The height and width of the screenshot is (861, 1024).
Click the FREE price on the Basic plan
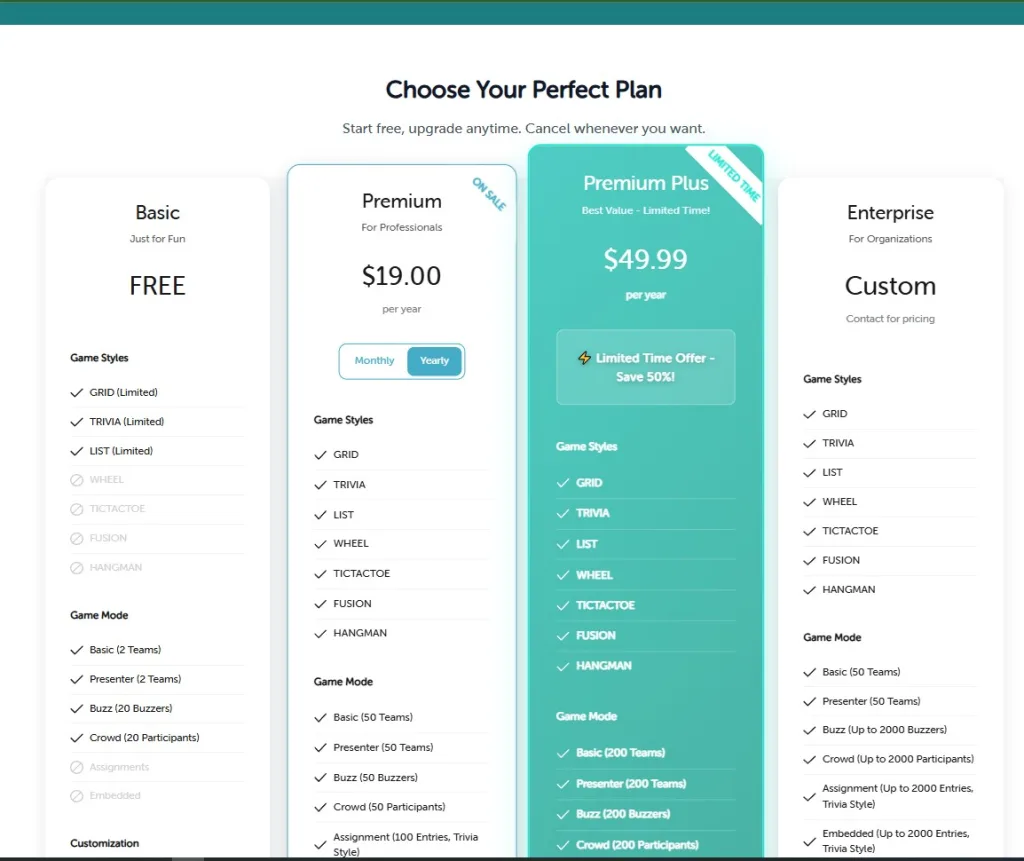157,286
